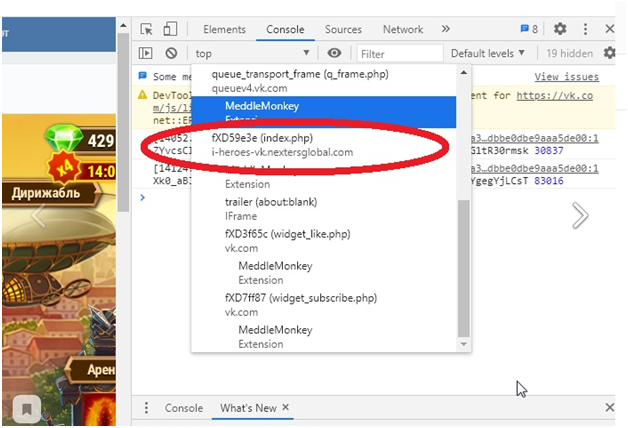Select fXD7ff87 (widget_subscribe.php) context
The width and height of the screenshot is (628, 428).
point(324,305)
